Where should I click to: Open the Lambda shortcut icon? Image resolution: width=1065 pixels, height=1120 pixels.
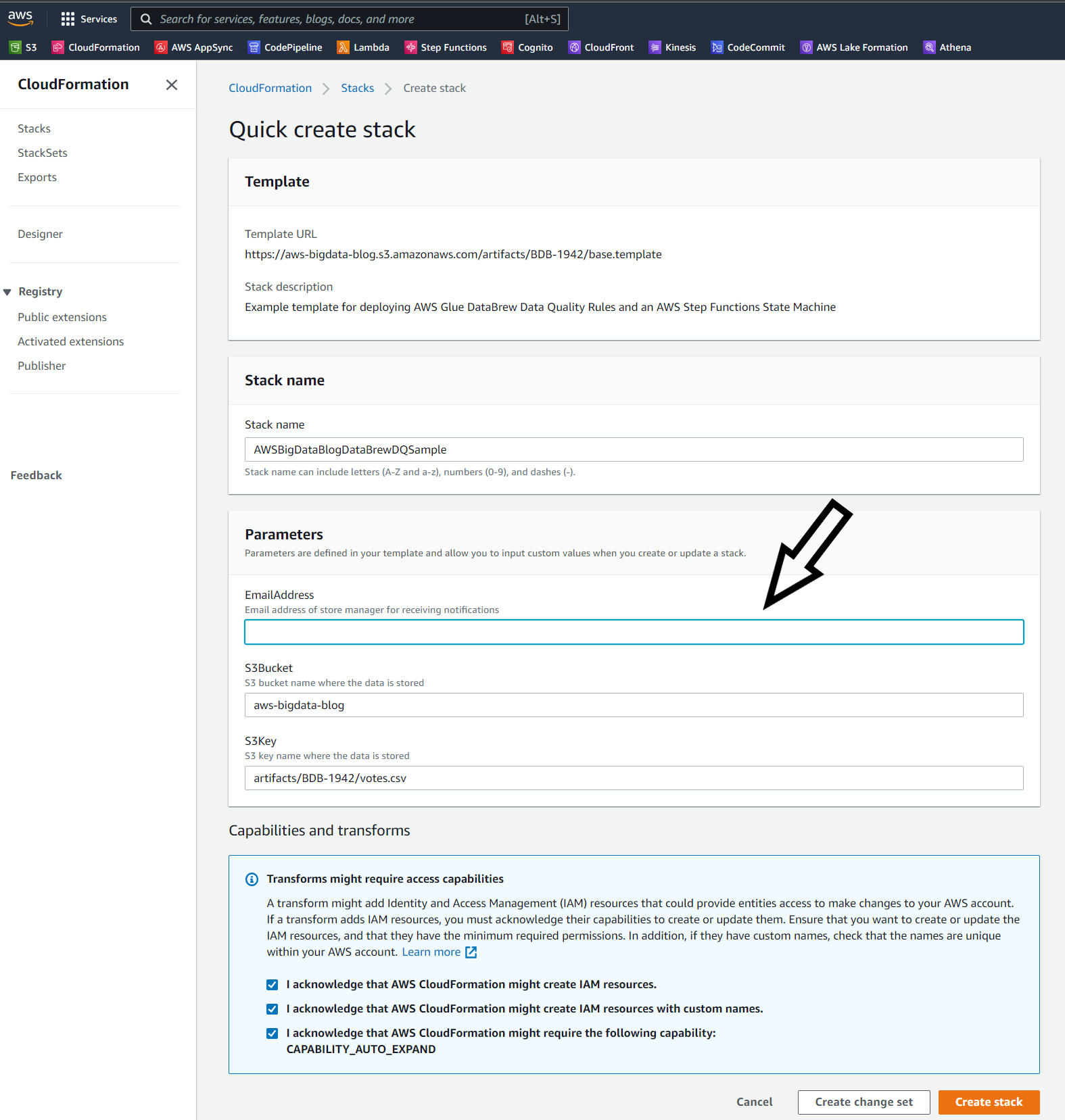tap(344, 47)
